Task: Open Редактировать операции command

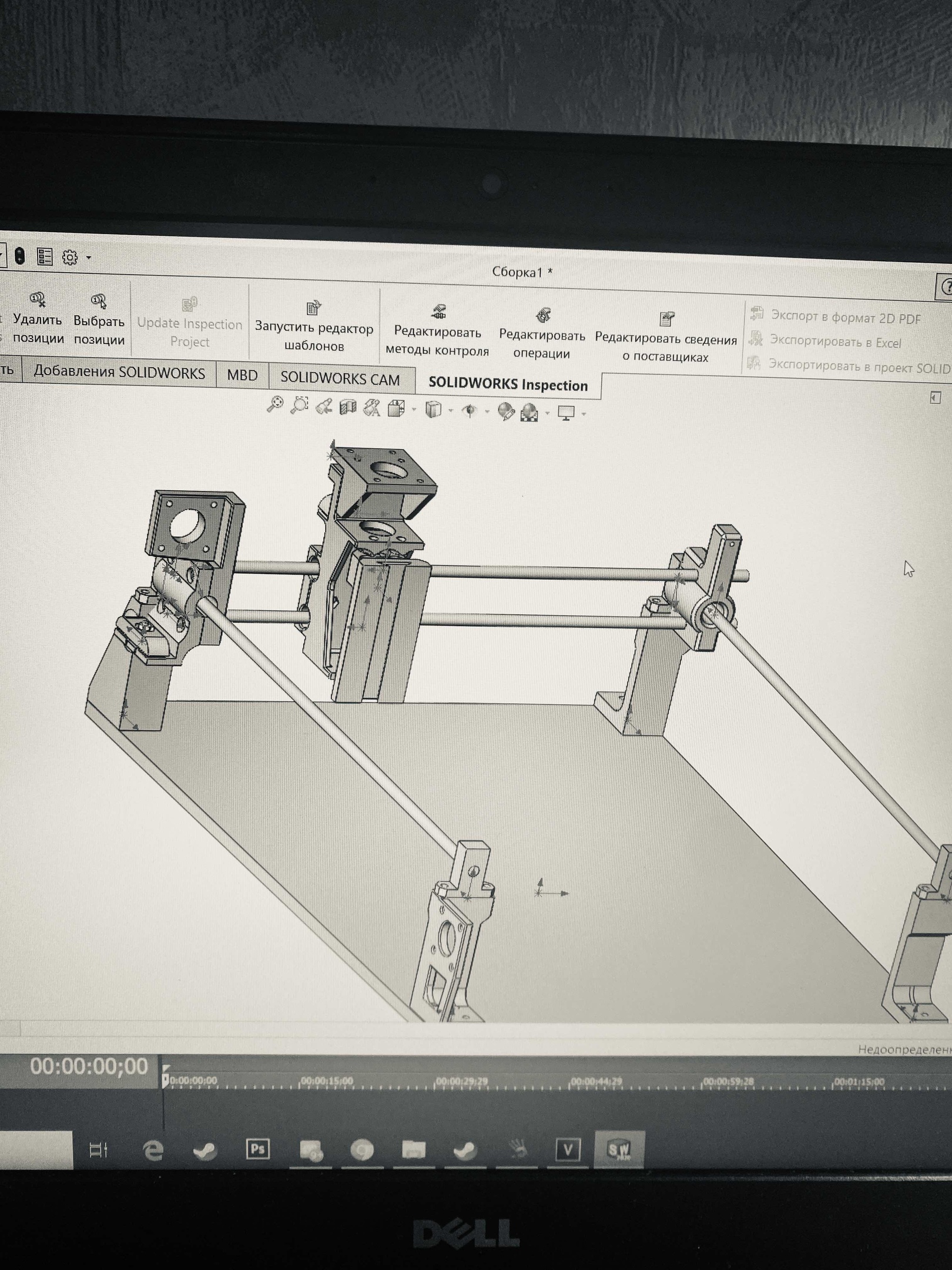Action: tap(542, 334)
